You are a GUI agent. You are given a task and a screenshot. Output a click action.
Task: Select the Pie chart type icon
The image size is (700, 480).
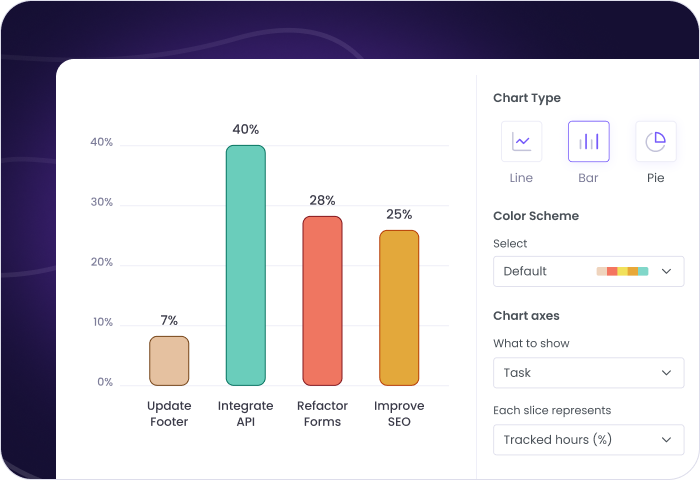click(655, 141)
